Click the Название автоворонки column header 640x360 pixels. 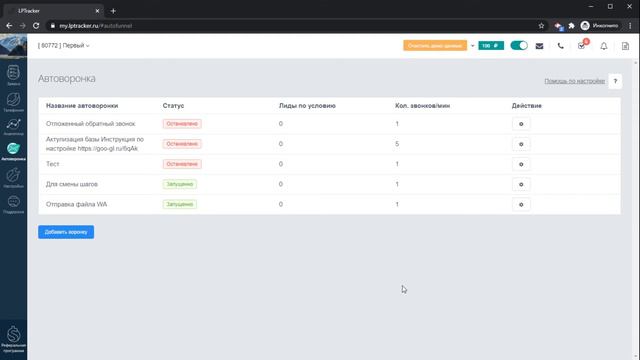(82, 106)
